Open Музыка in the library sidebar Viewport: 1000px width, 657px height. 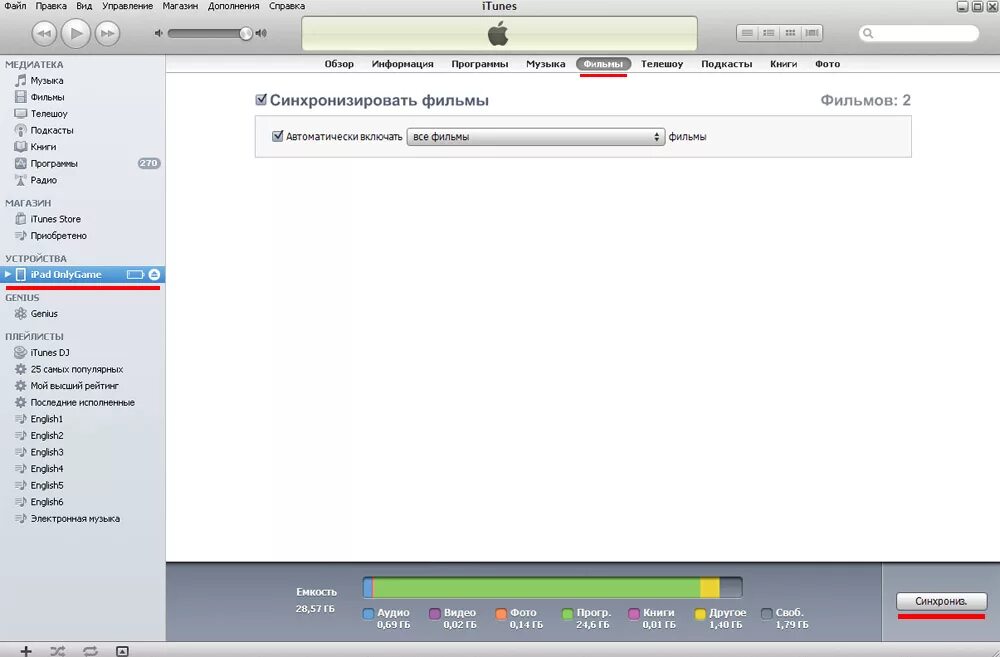(83, 80)
